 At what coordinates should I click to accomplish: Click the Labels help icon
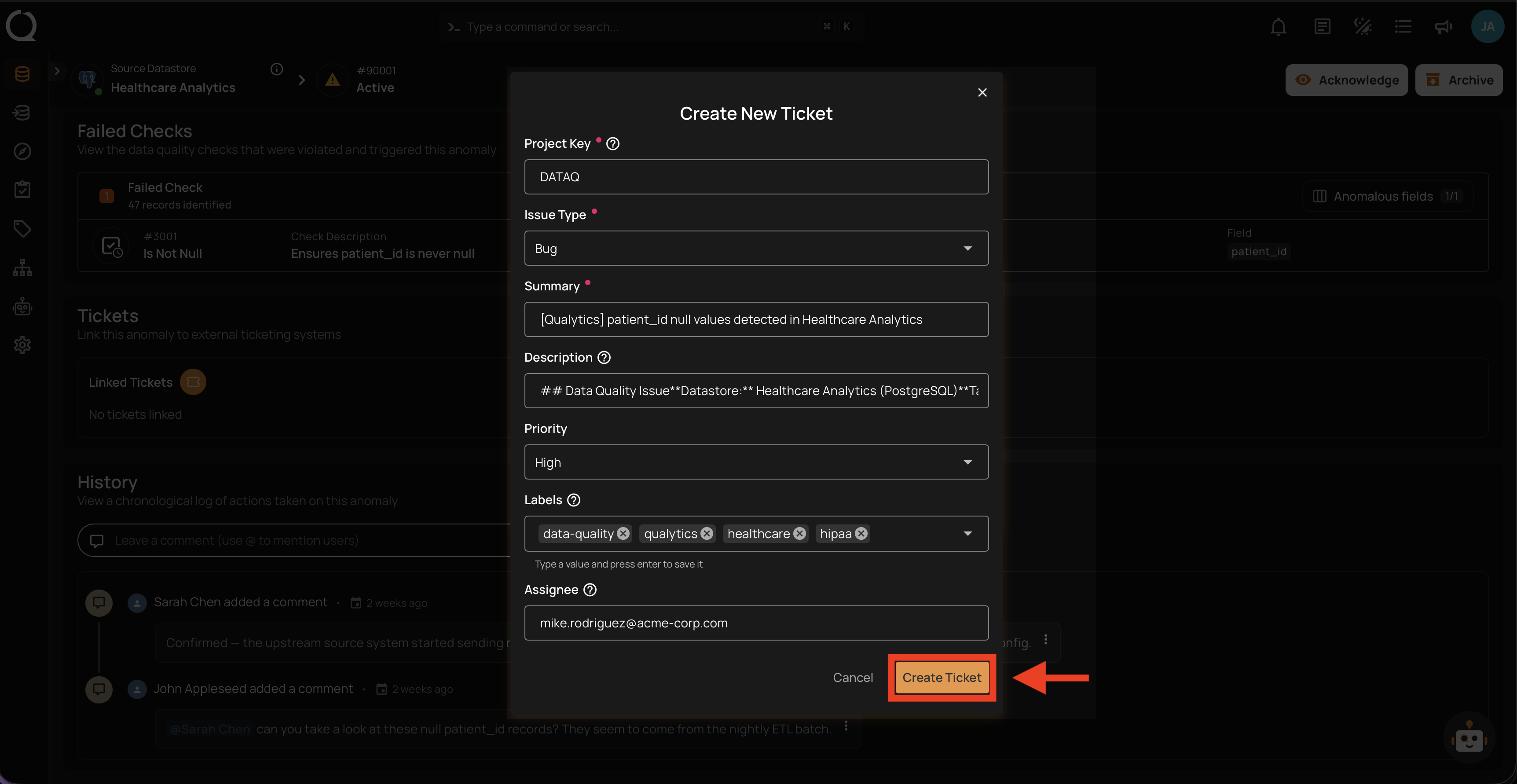click(x=574, y=500)
